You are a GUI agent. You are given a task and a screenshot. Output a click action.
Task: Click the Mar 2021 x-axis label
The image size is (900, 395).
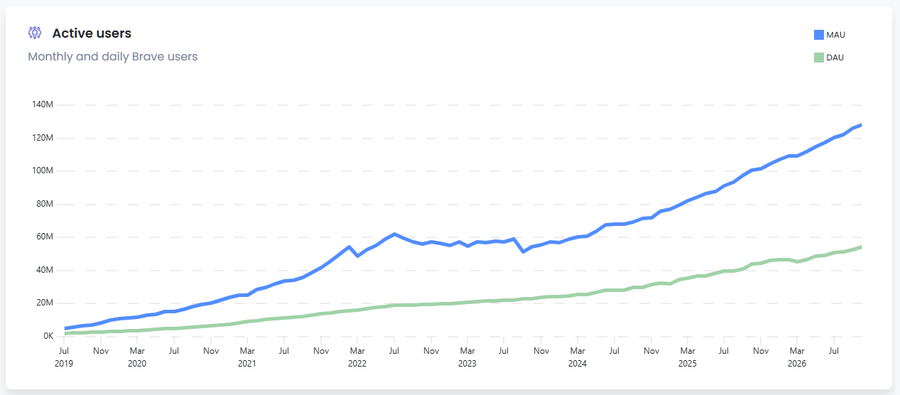tap(247, 357)
